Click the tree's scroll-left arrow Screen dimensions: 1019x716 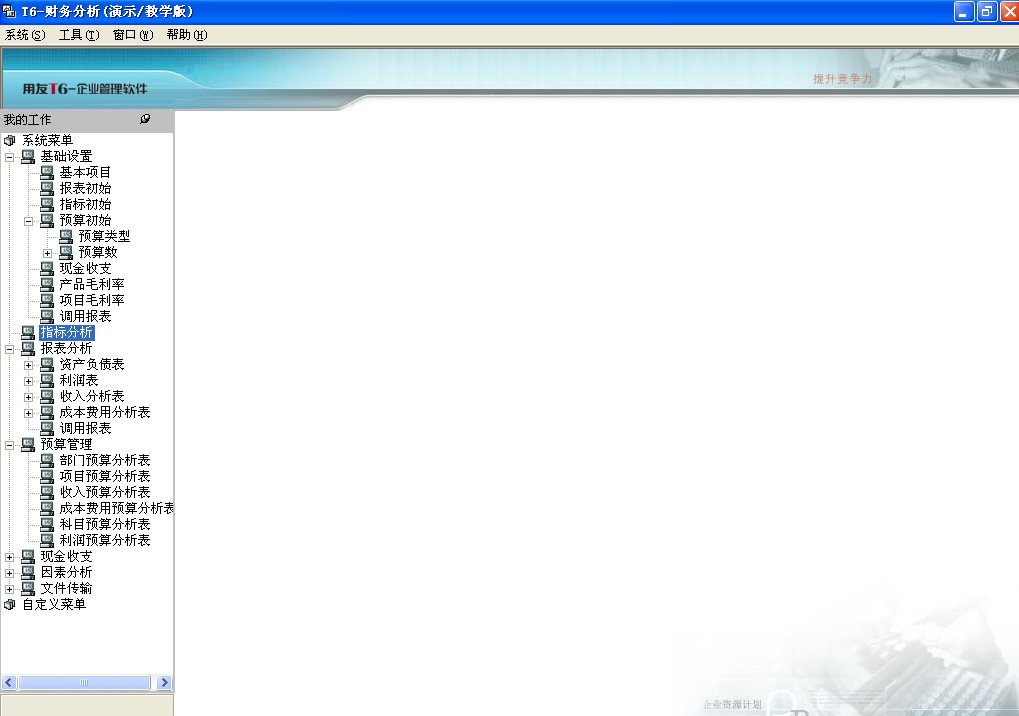(9, 682)
